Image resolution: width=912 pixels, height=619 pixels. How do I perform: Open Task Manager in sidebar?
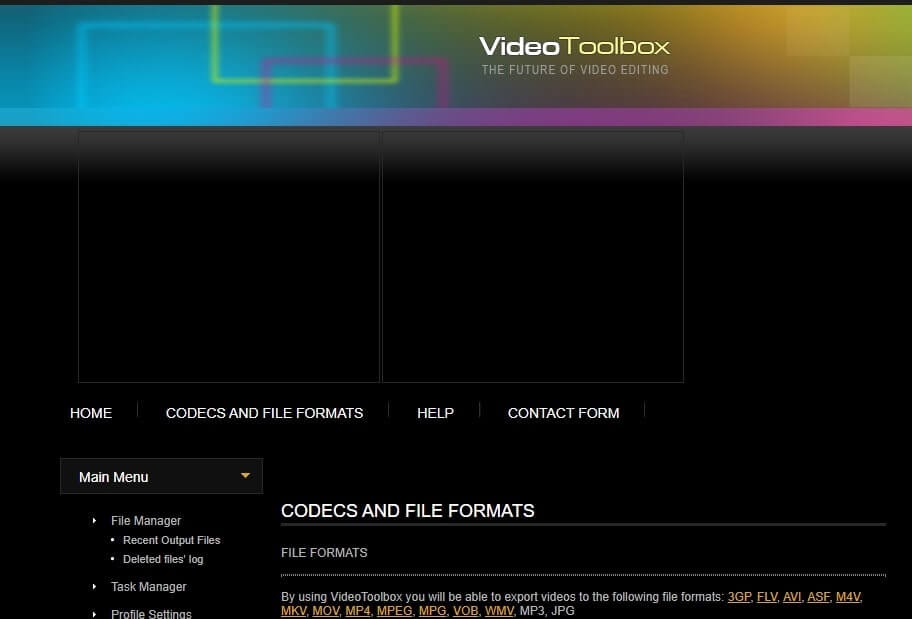pyautogui.click(x=149, y=586)
